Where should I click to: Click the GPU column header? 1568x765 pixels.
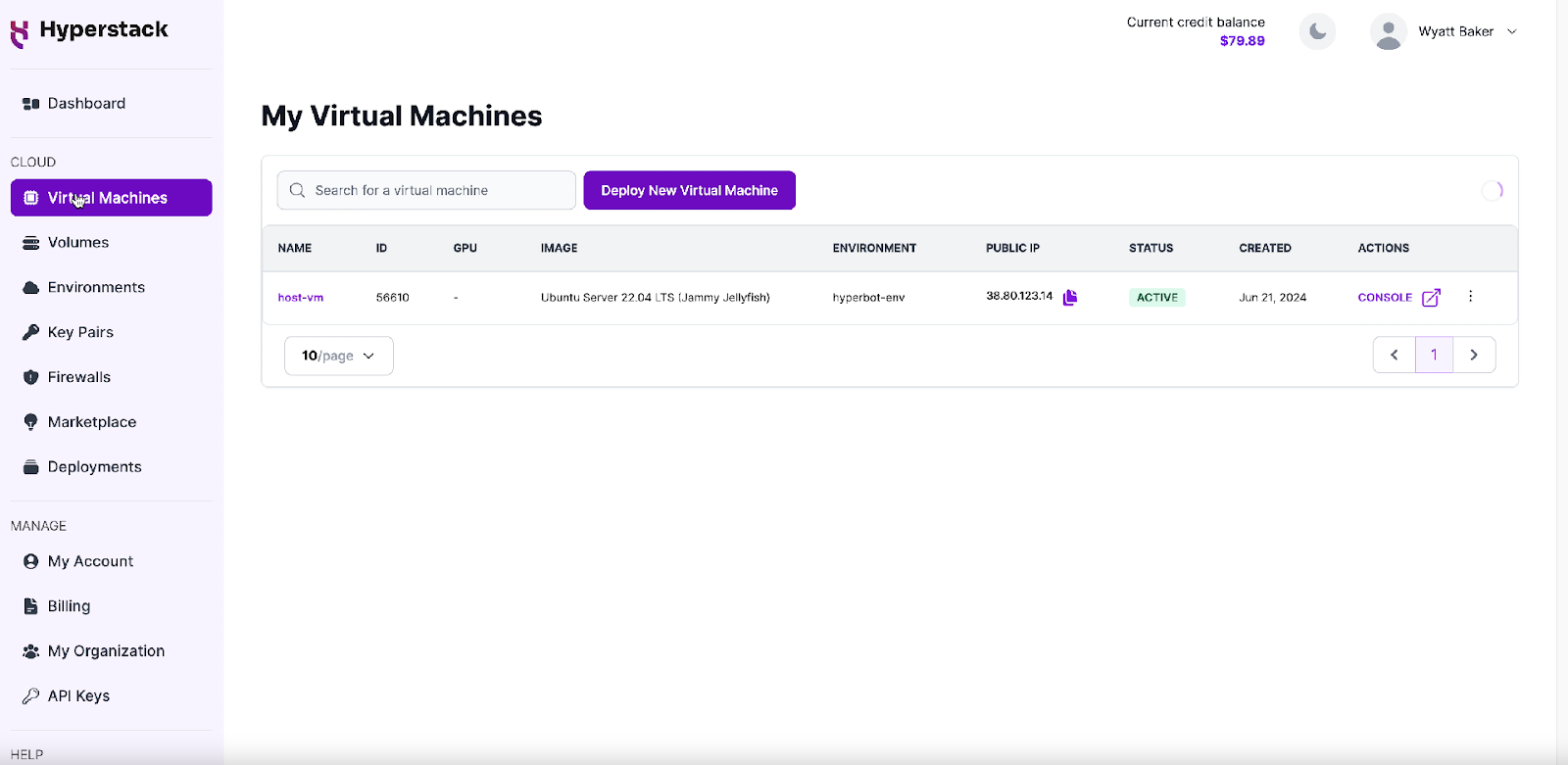(x=465, y=248)
